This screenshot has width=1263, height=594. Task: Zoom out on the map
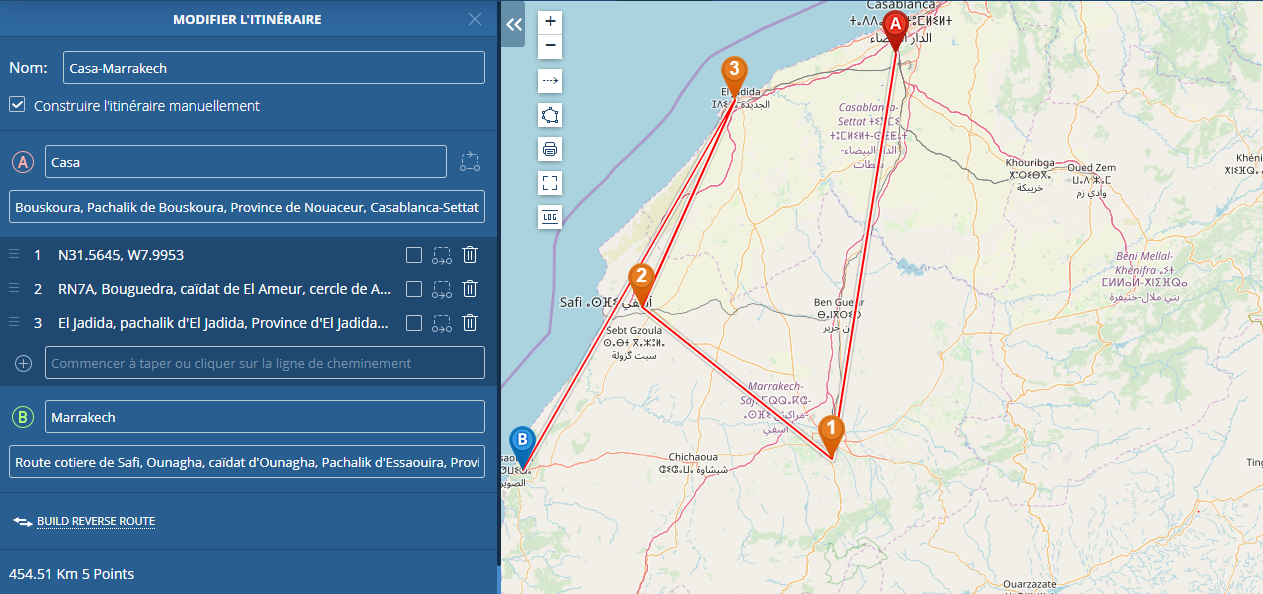(550, 47)
